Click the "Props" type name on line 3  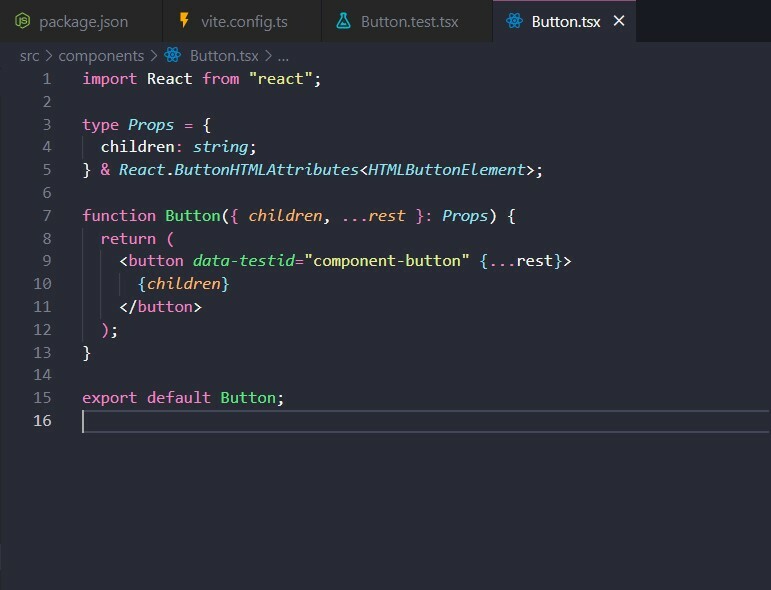click(x=151, y=125)
